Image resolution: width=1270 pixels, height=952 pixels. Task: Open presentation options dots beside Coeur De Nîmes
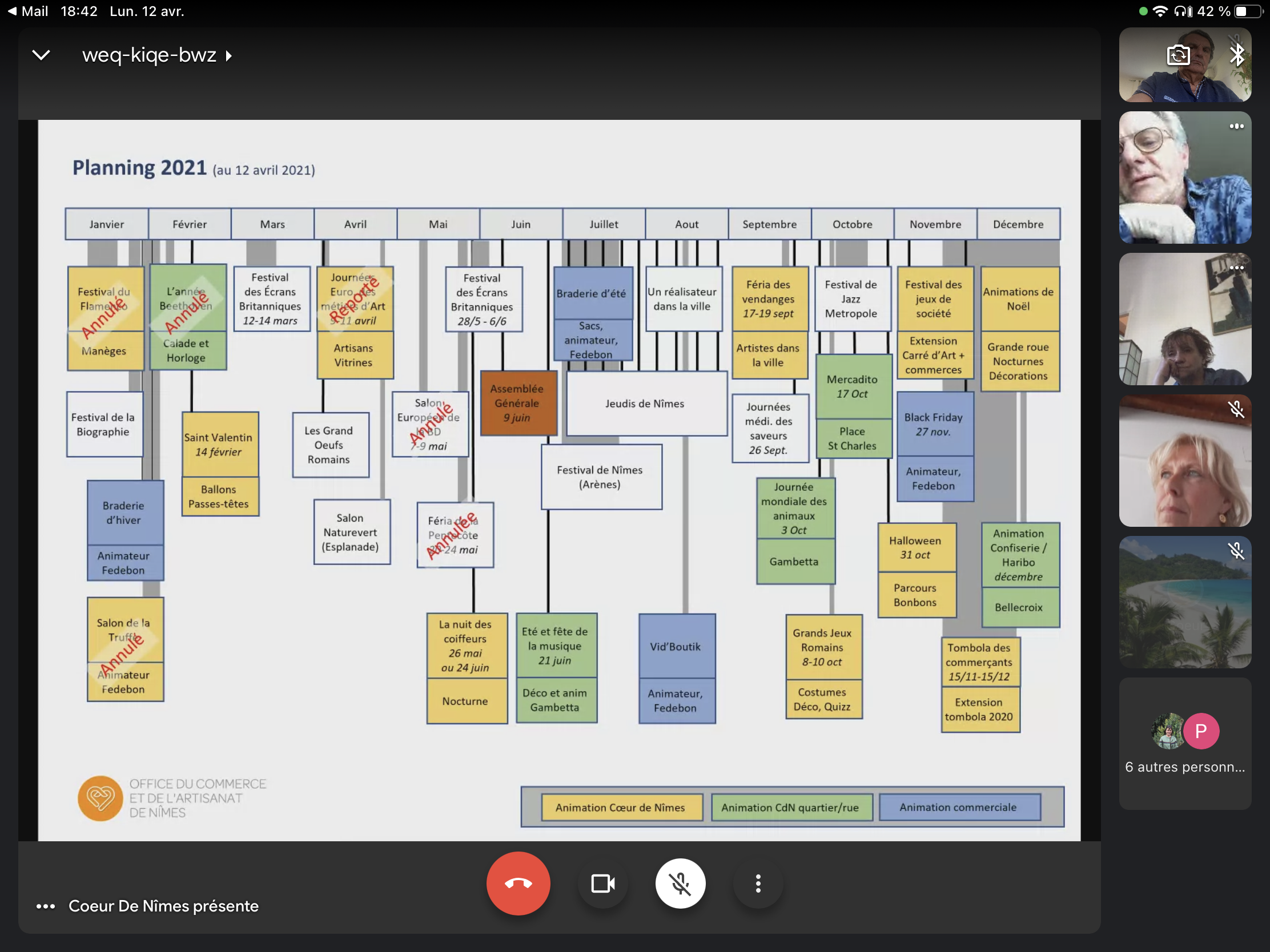(x=45, y=906)
